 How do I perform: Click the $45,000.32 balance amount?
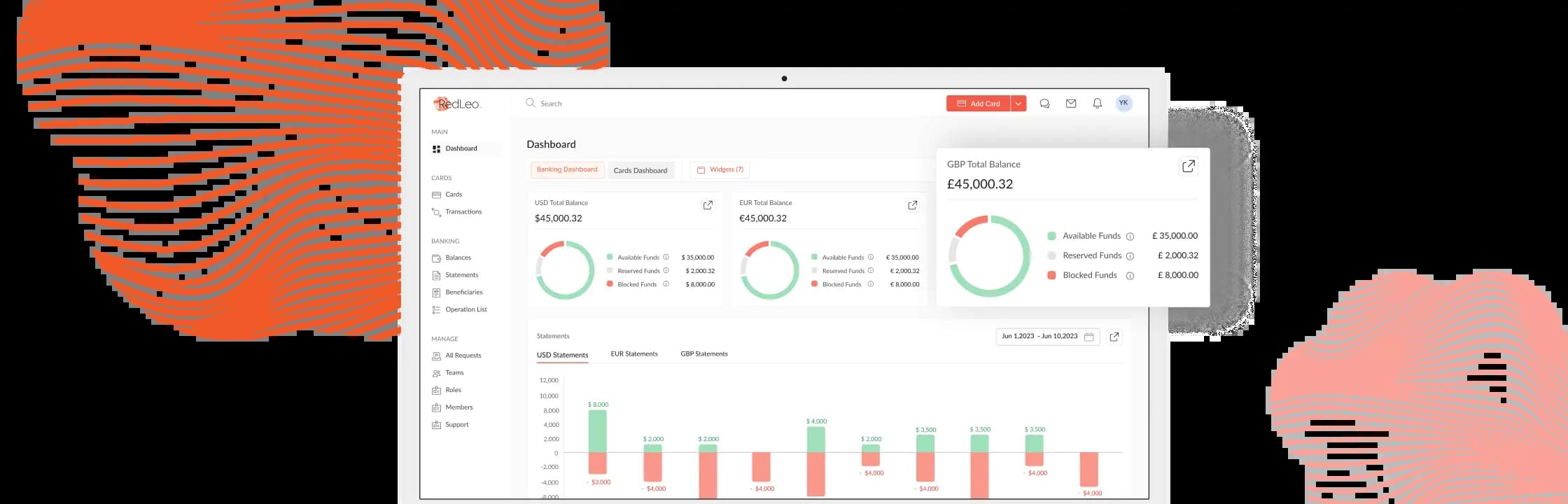coord(559,218)
